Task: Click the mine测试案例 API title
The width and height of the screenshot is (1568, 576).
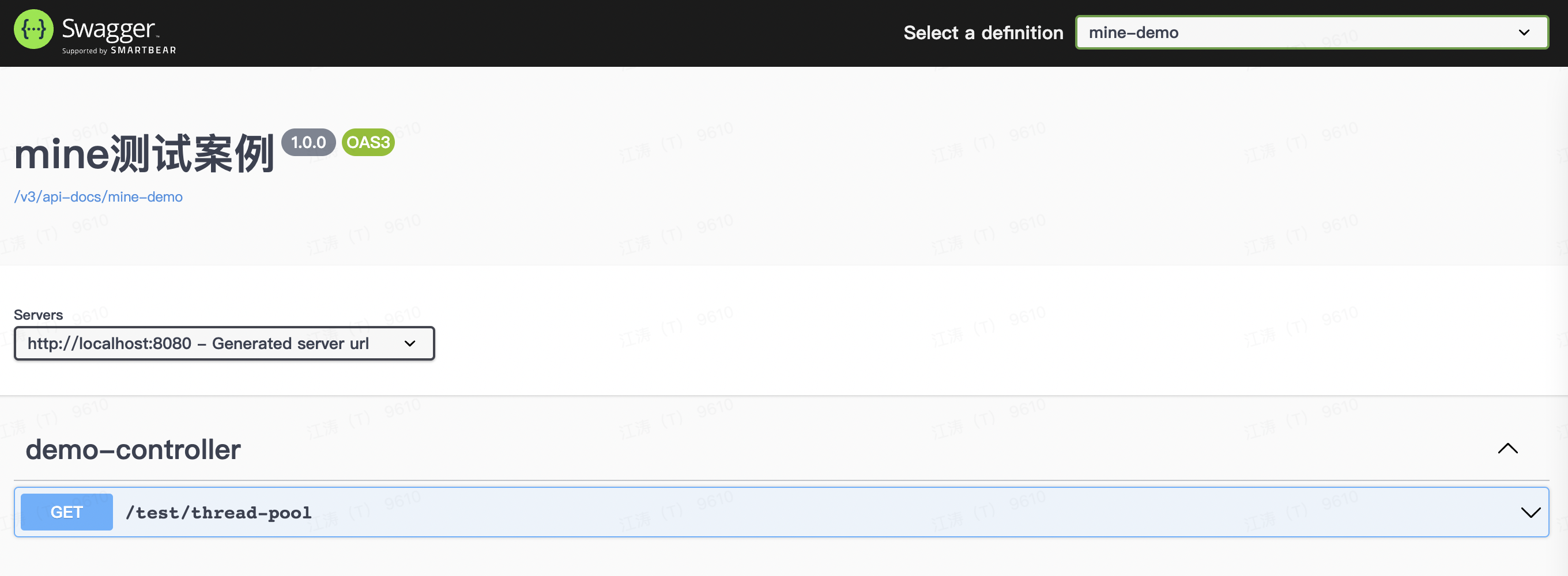Action: (x=144, y=154)
